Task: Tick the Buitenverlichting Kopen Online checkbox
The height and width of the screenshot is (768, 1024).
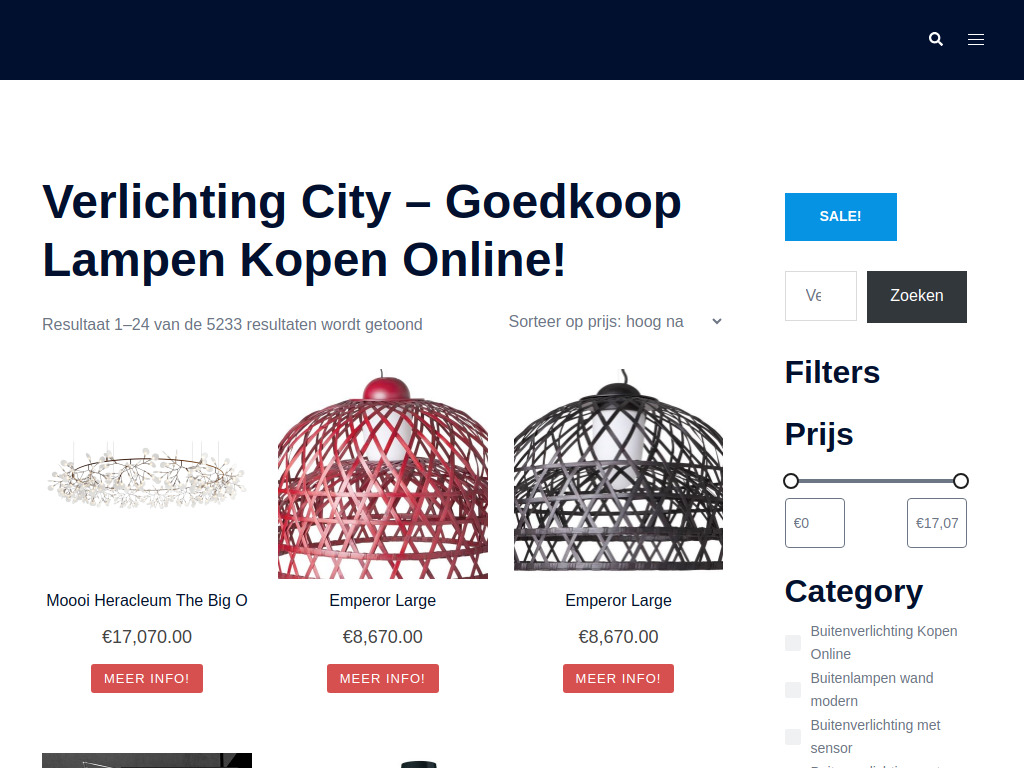Action: [793, 643]
